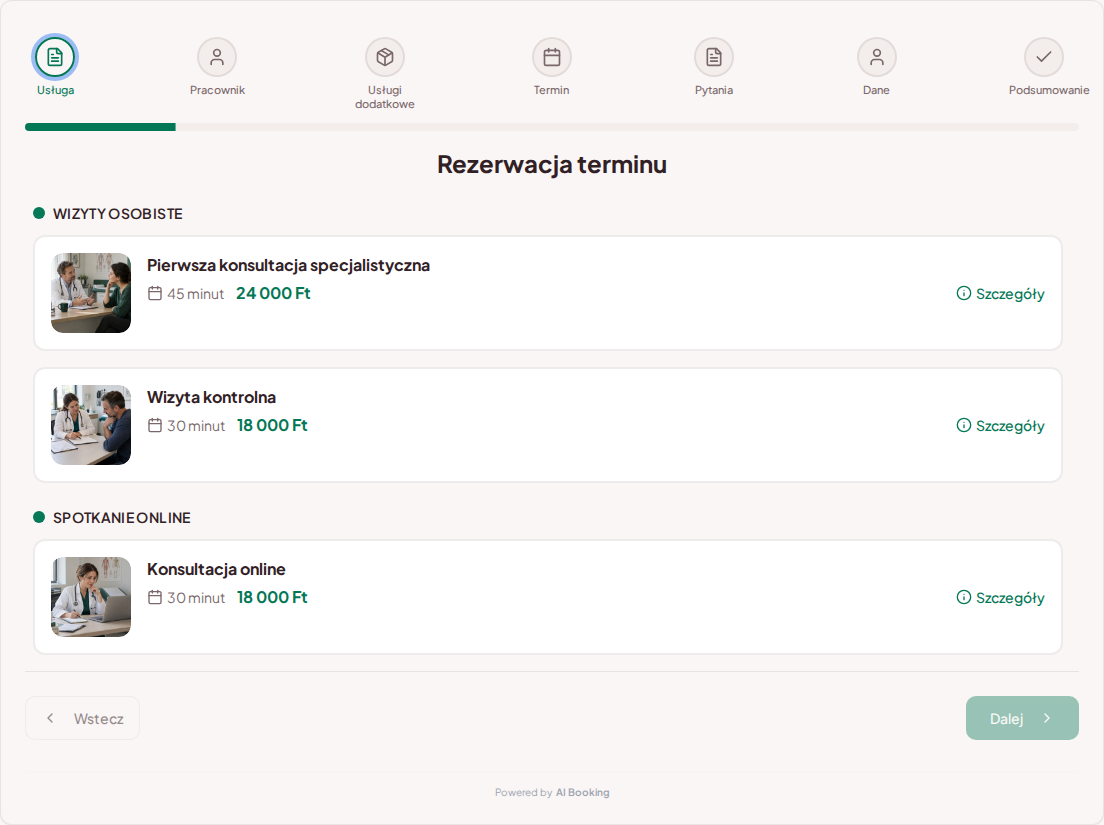Click calendar icon in Wizyta kontrolna card
Screen dimensions: 1104x825
coord(155,425)
